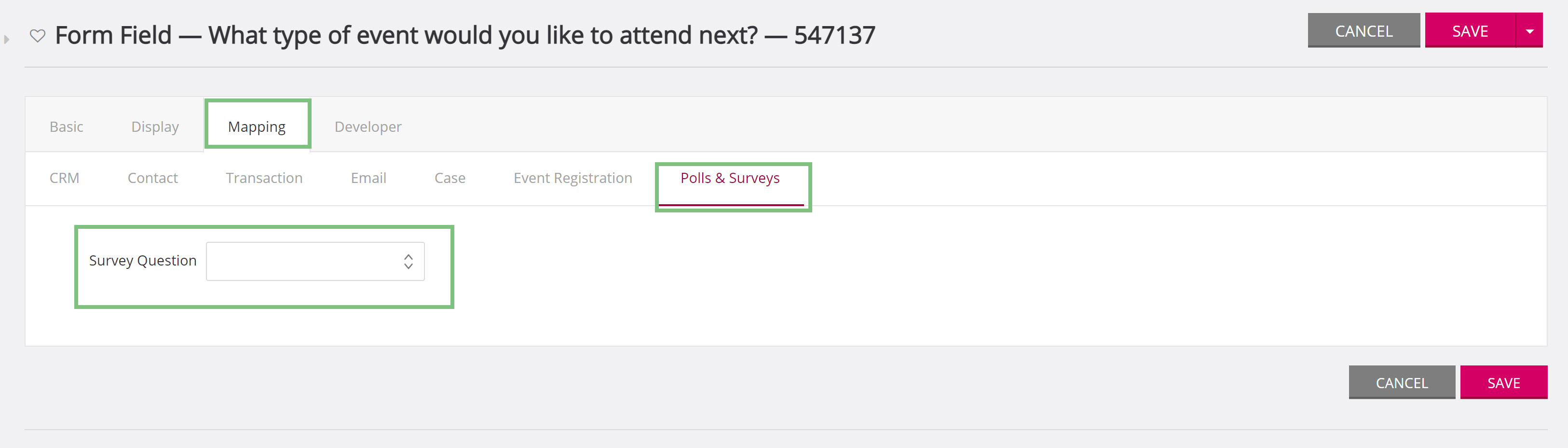Click the heart favorite icon
Image resolution: width=1568 pixels, height=448 pixels.
coord(38,36)
